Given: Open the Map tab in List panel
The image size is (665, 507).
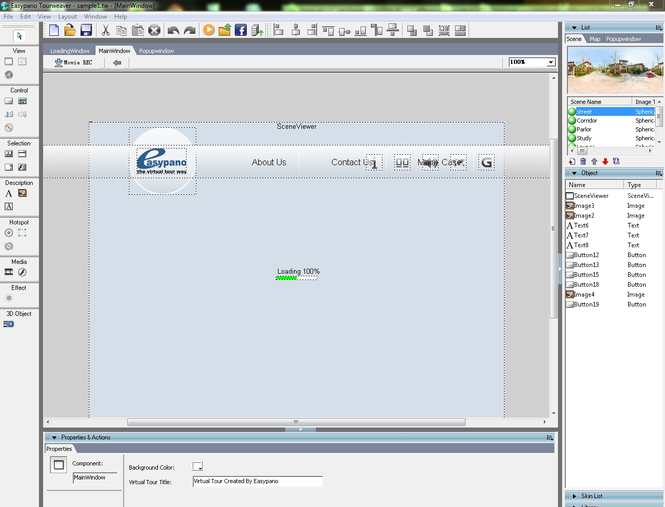Looking at the screenshot, I should [595, 39].
